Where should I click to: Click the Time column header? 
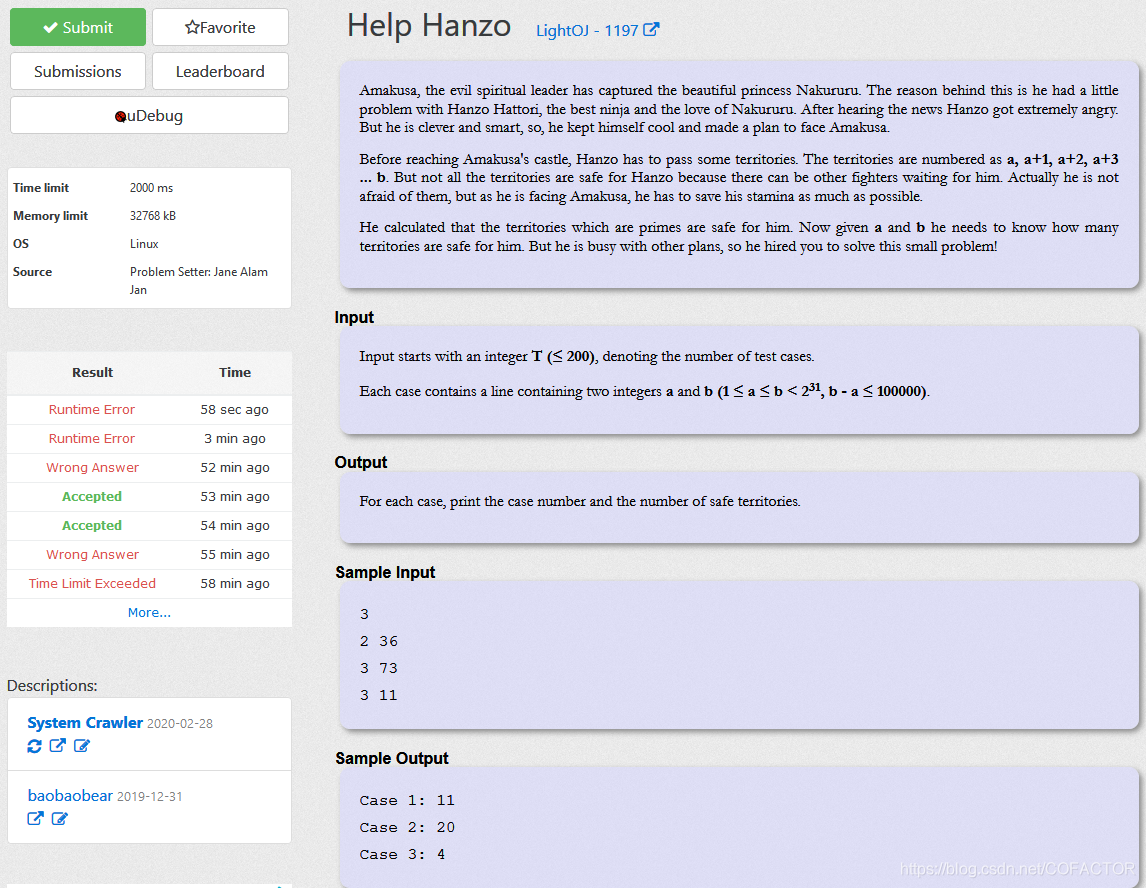235,373
